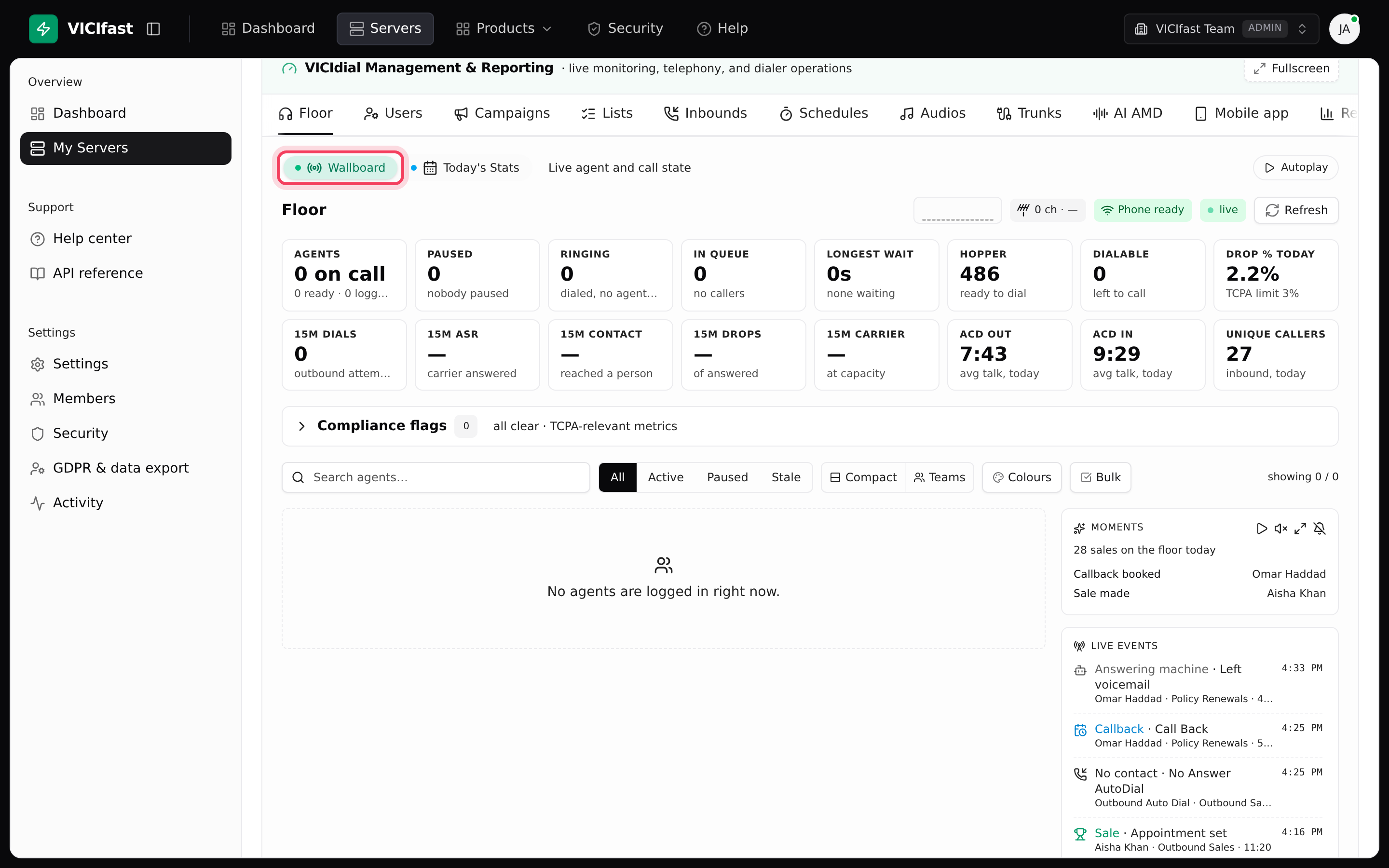Select the All agents filter
The width and height of the screenshot is (1389, 868).
(x=617, y=477)
